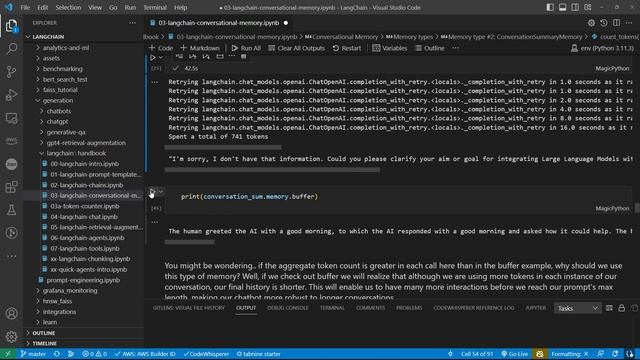Viewport: 640px width, 360px height.
Task: Open file timeline history icon
Action: [604, 23]
